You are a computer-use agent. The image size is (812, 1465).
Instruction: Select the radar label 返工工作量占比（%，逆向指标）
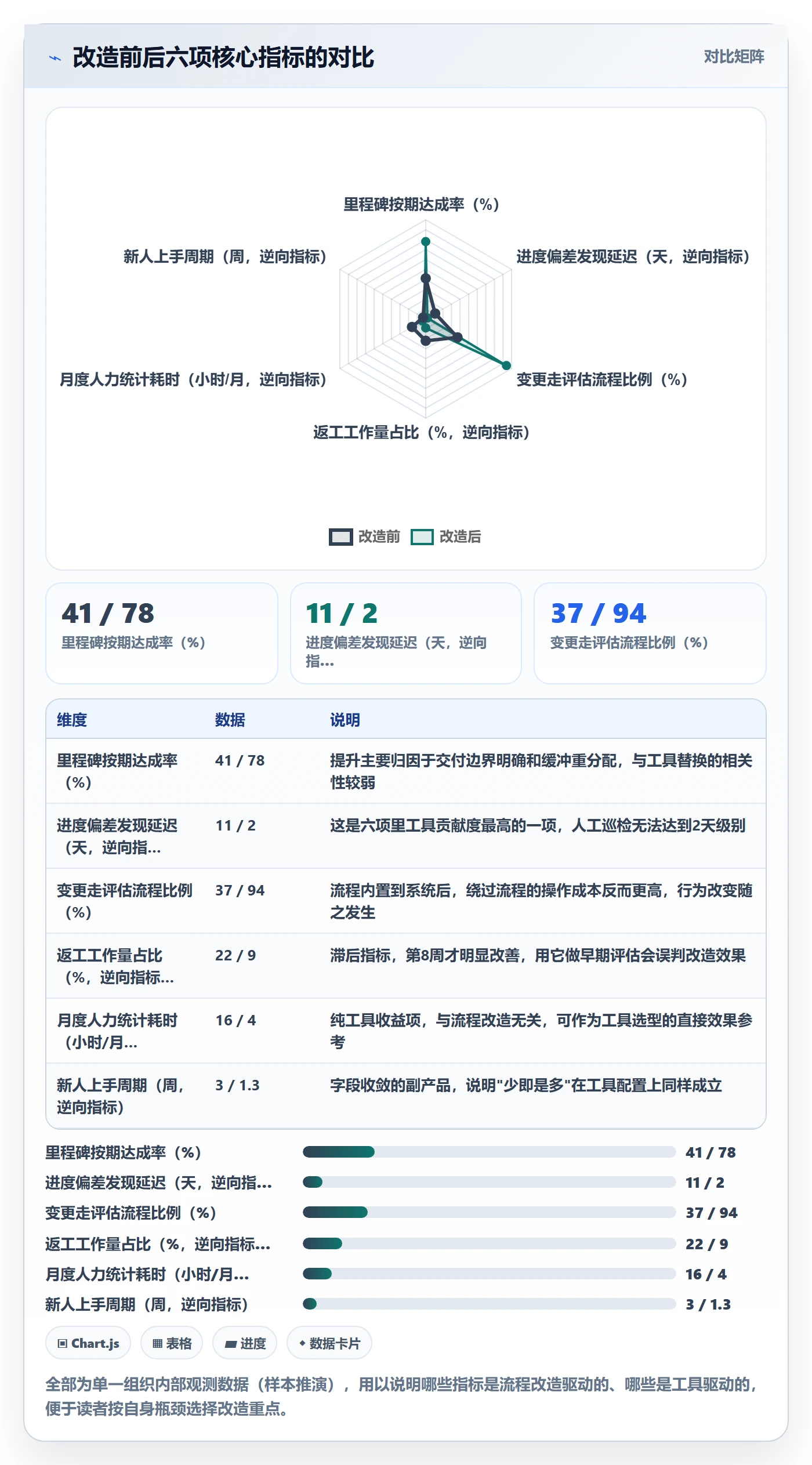[422, 432]
